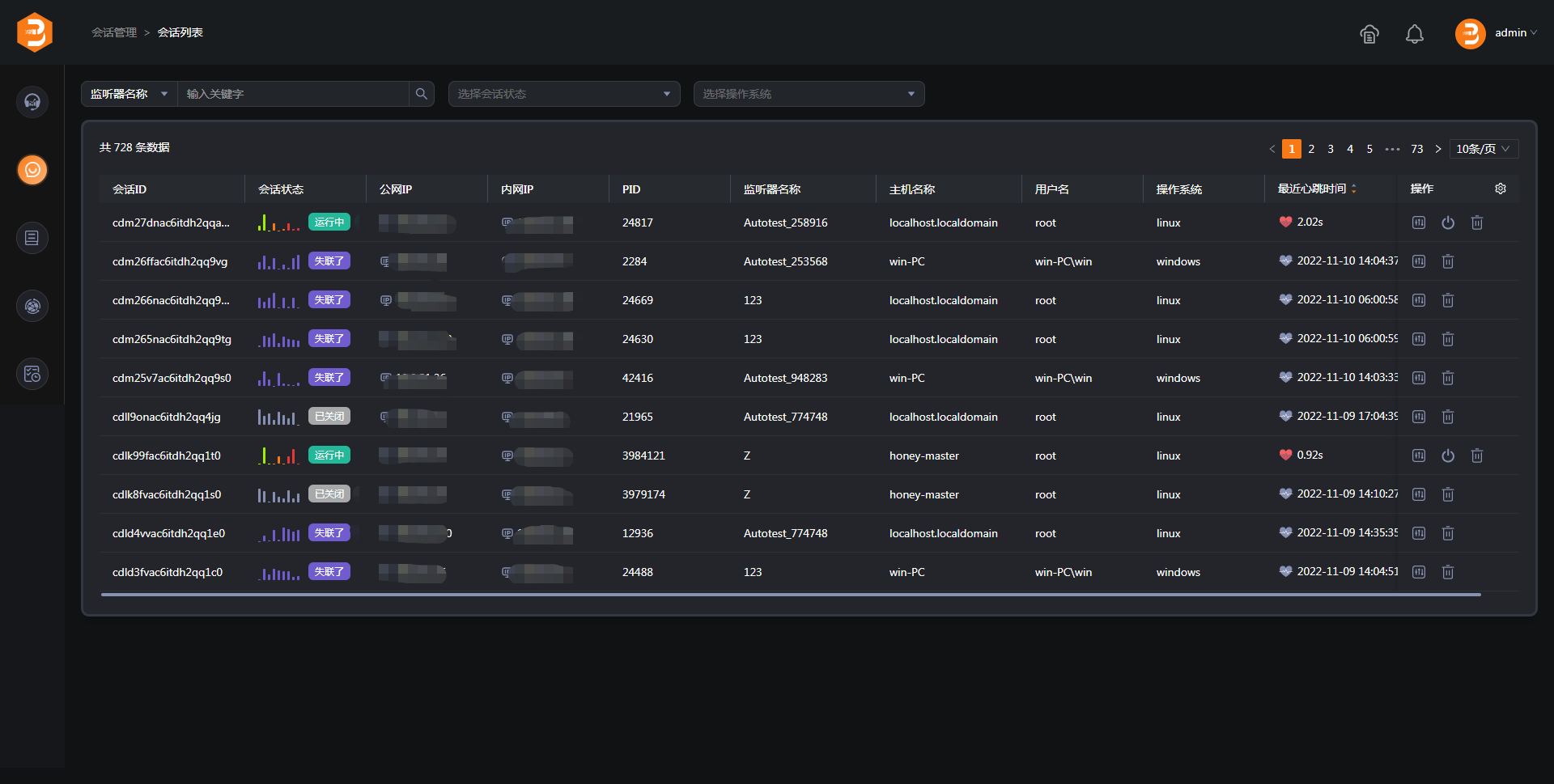Open the 监听器名称 search field dropdown

[x=129, y=94]
